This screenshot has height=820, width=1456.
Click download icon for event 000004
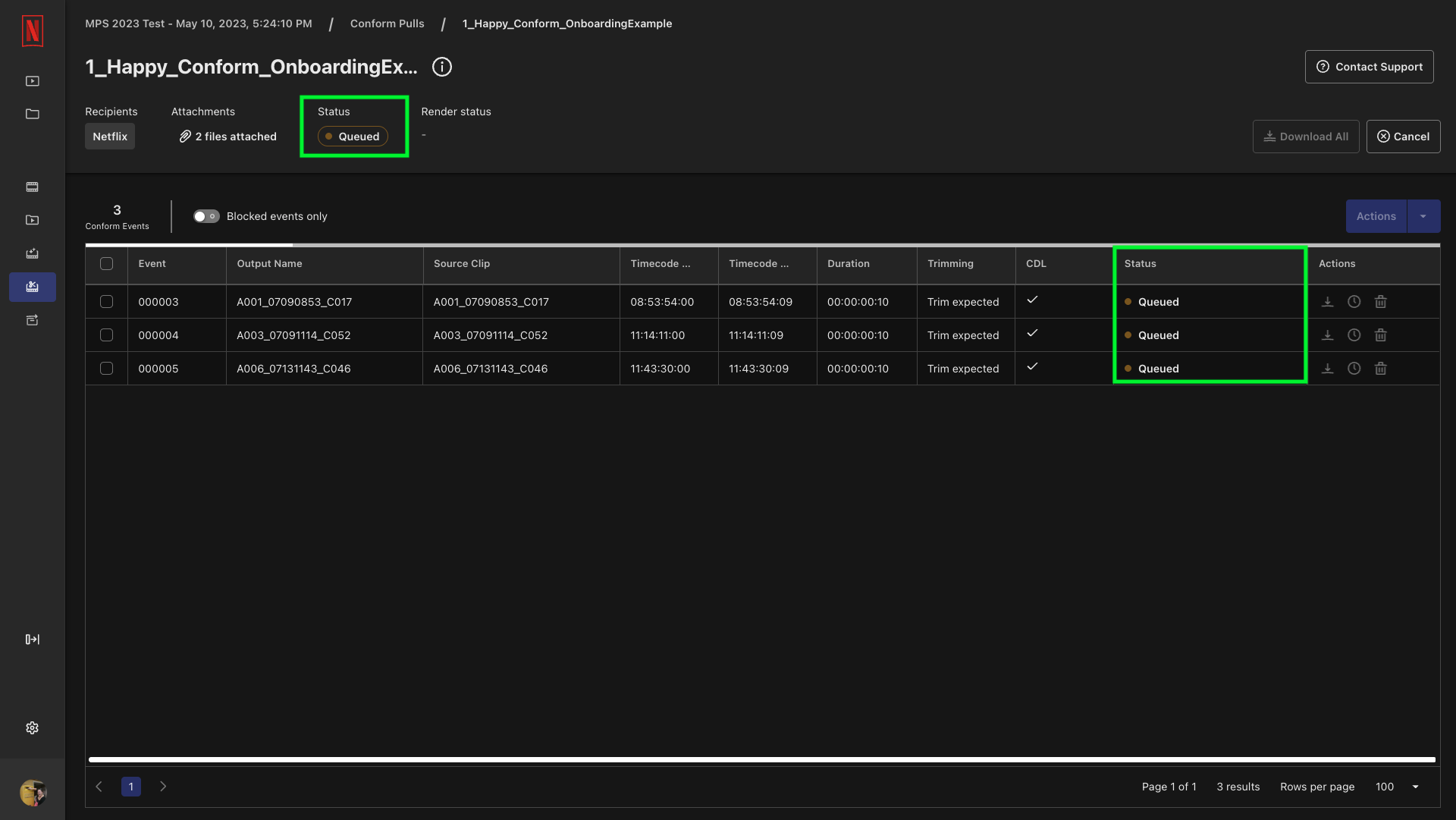(x=1328, y=335)
